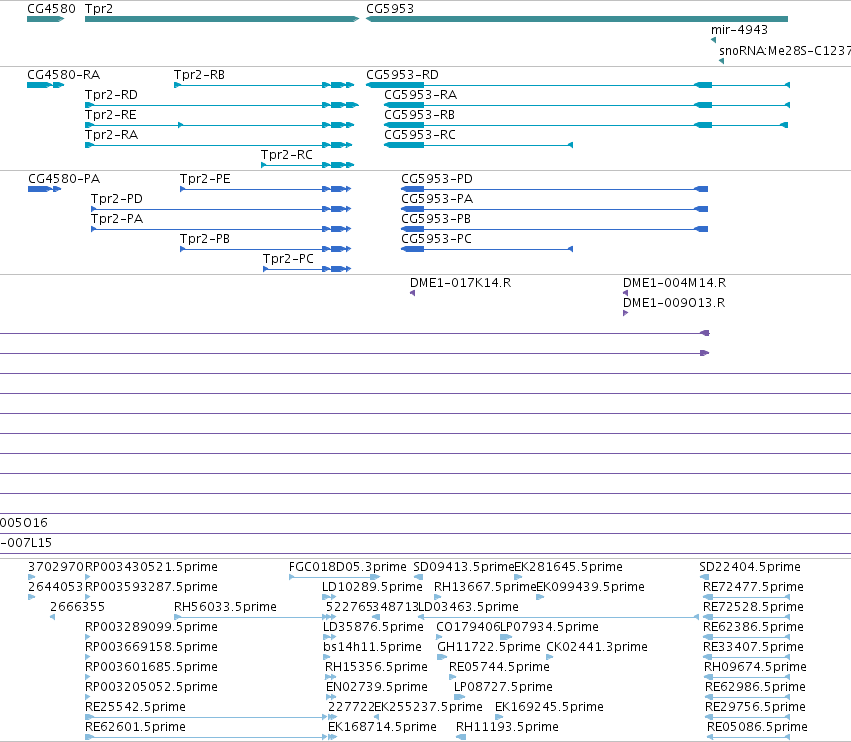Screen dimensions: 851x742
Task: Select the Tpr2-PA protein label
Action: [117, 219]
